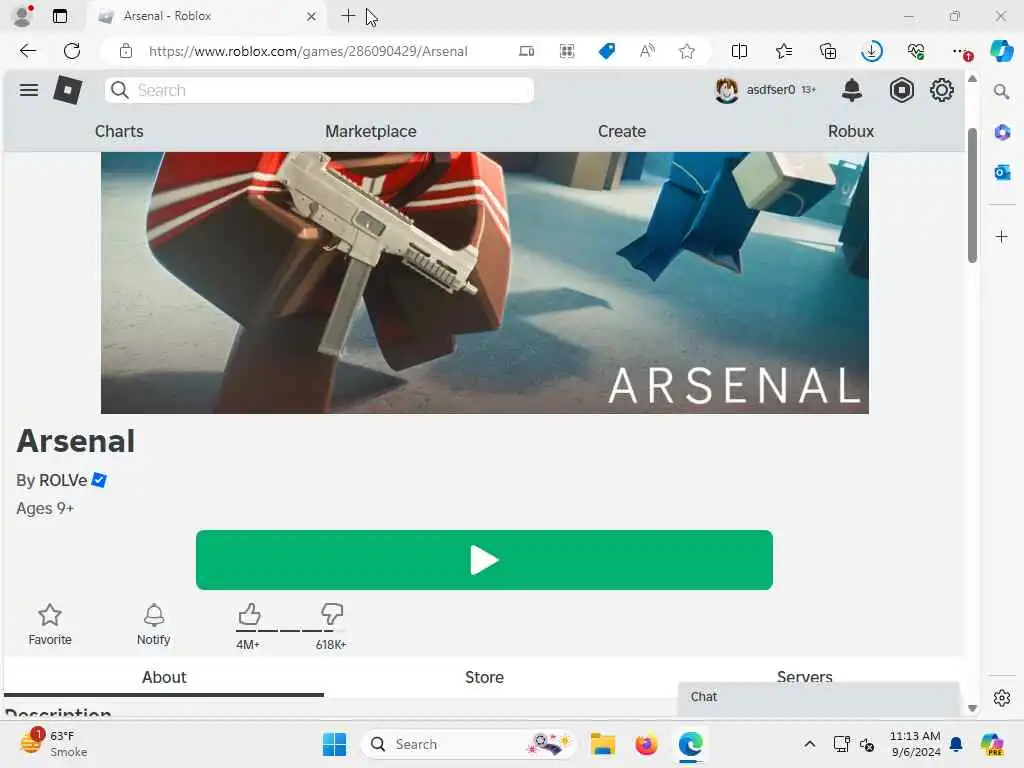The image size is (1024, 768).
Task: Open the asdfser0 profile name
Action: click(x=771, y=89)
